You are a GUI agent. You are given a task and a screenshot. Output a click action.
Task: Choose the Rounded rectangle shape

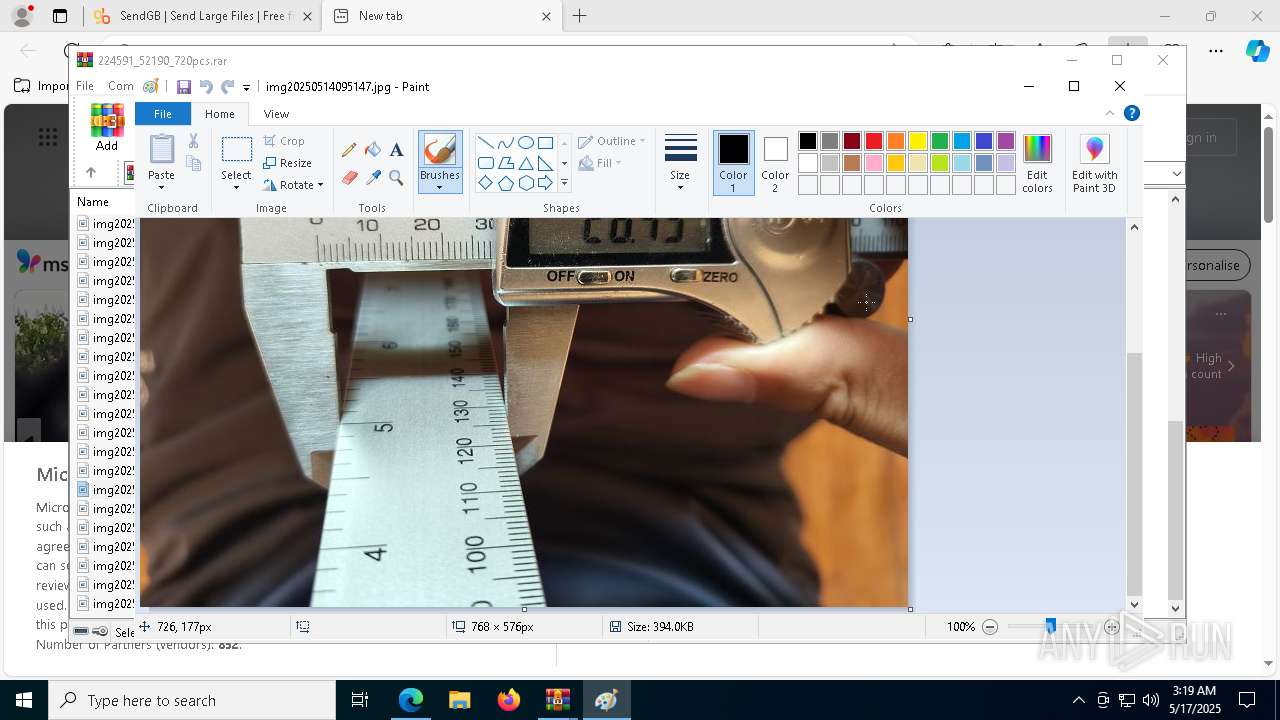pos(485,163)
